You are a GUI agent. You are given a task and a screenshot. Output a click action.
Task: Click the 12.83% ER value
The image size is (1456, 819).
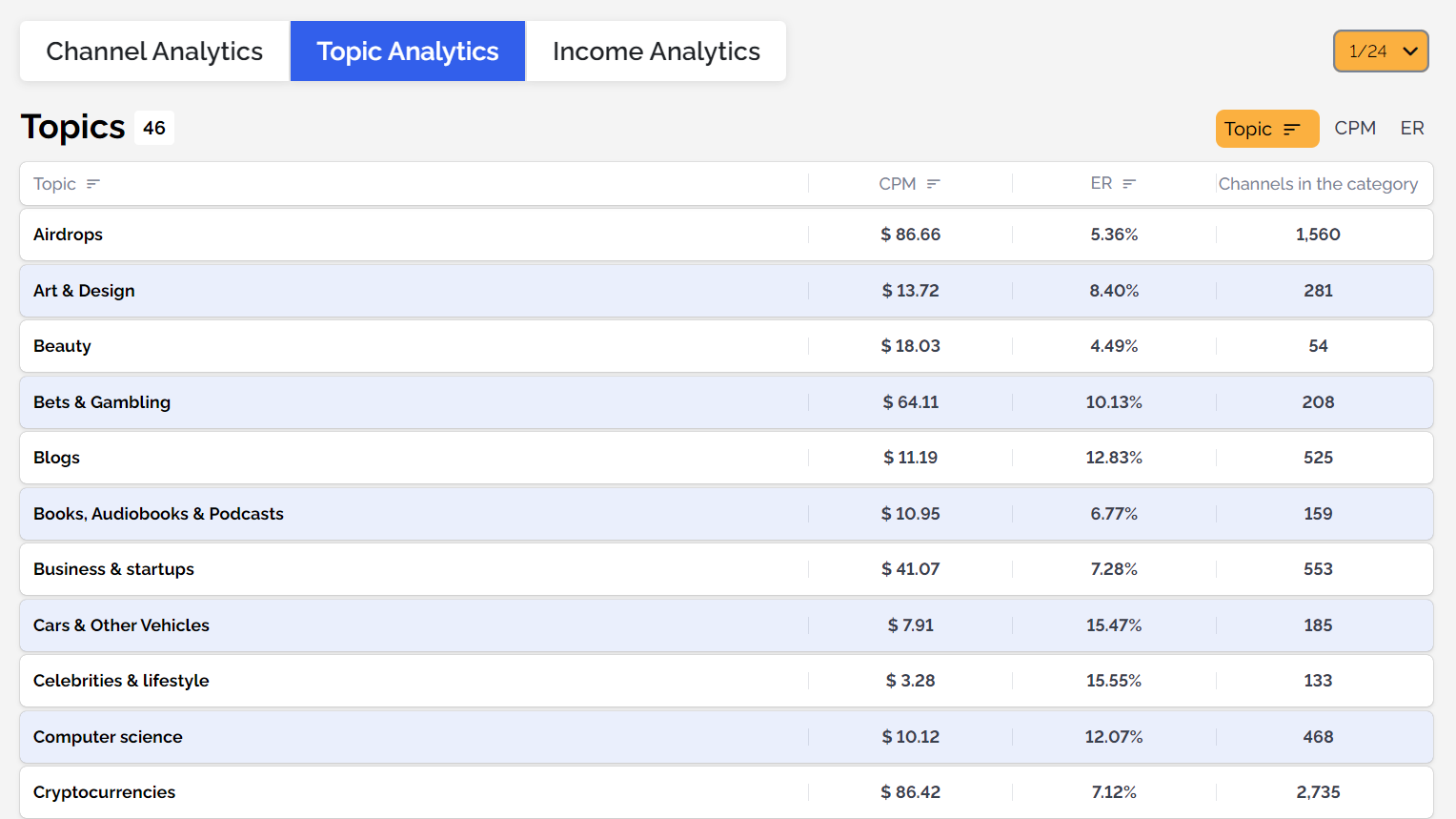[1114, 458]
